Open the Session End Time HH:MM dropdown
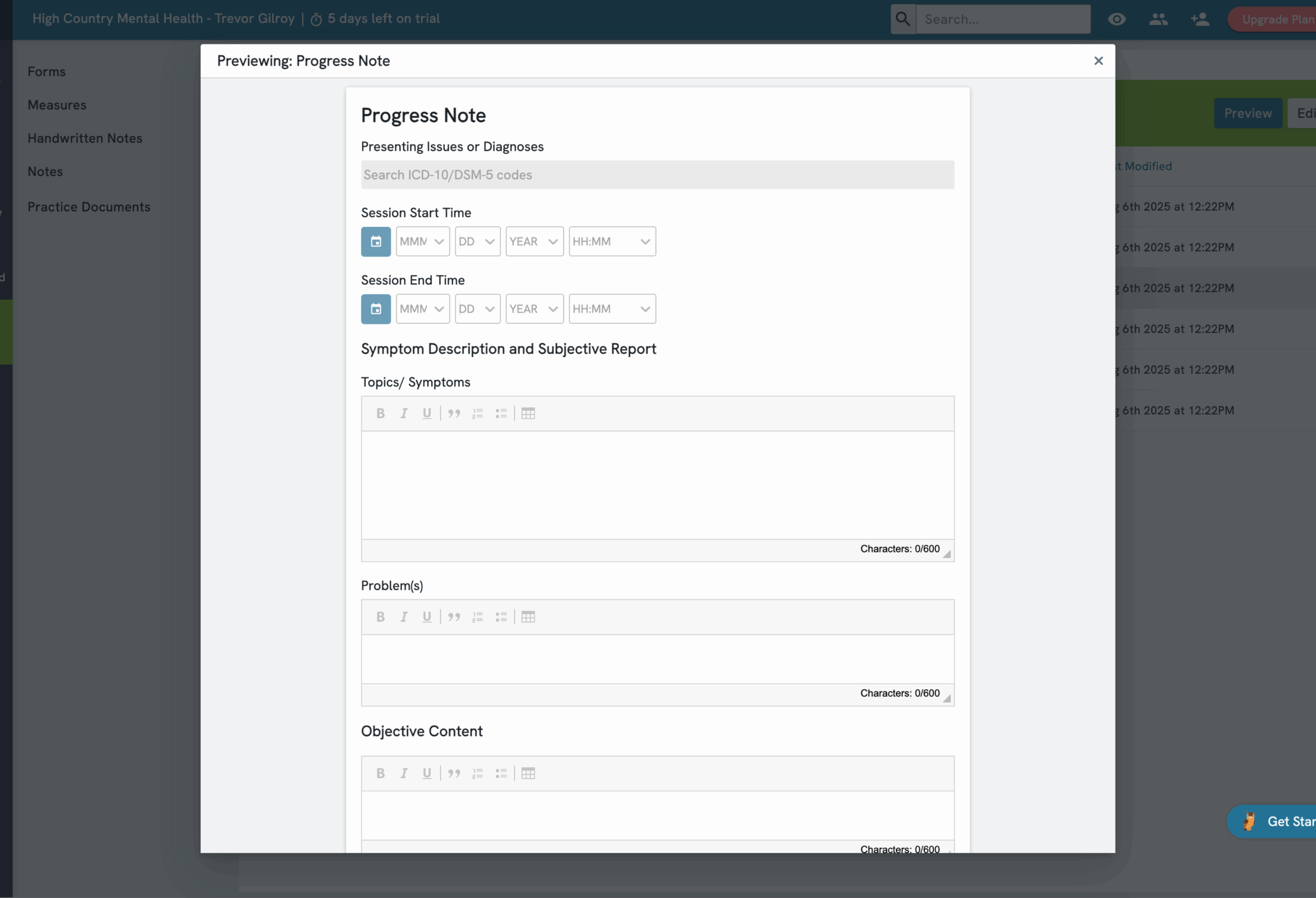 coord(613,309)
